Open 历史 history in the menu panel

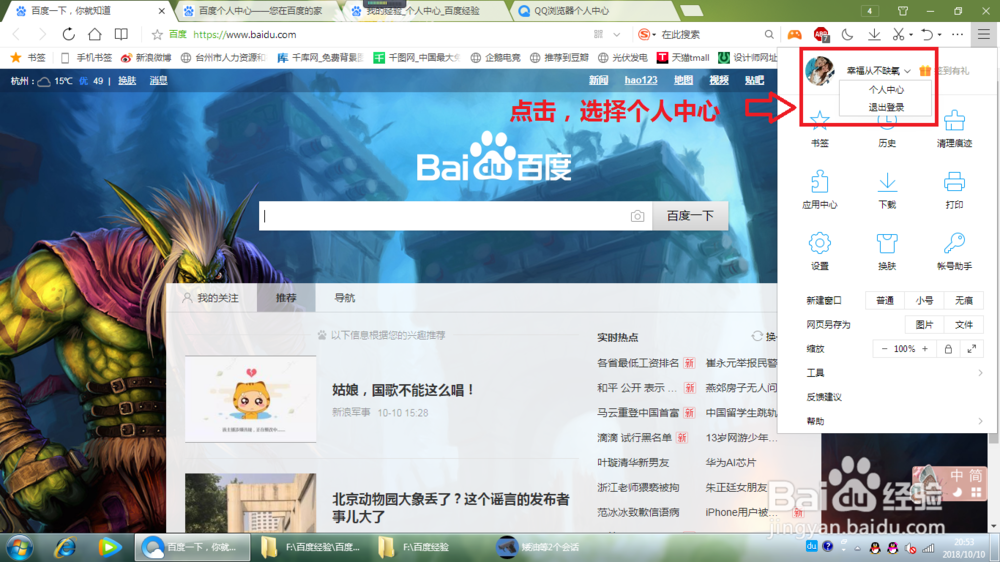click(x=887, y=129)
